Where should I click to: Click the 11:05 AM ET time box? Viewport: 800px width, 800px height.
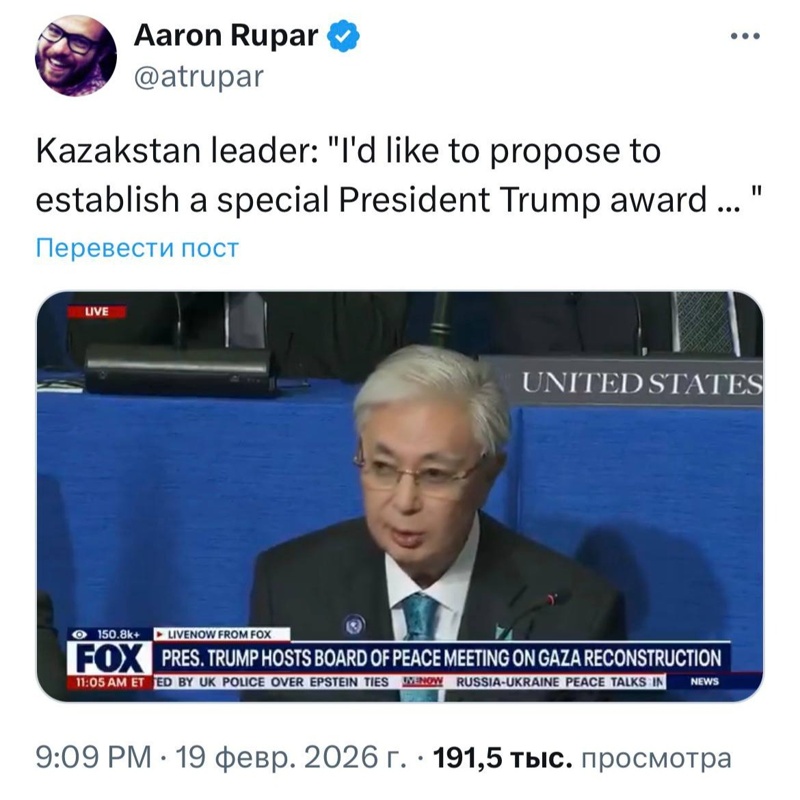[110, 682]
